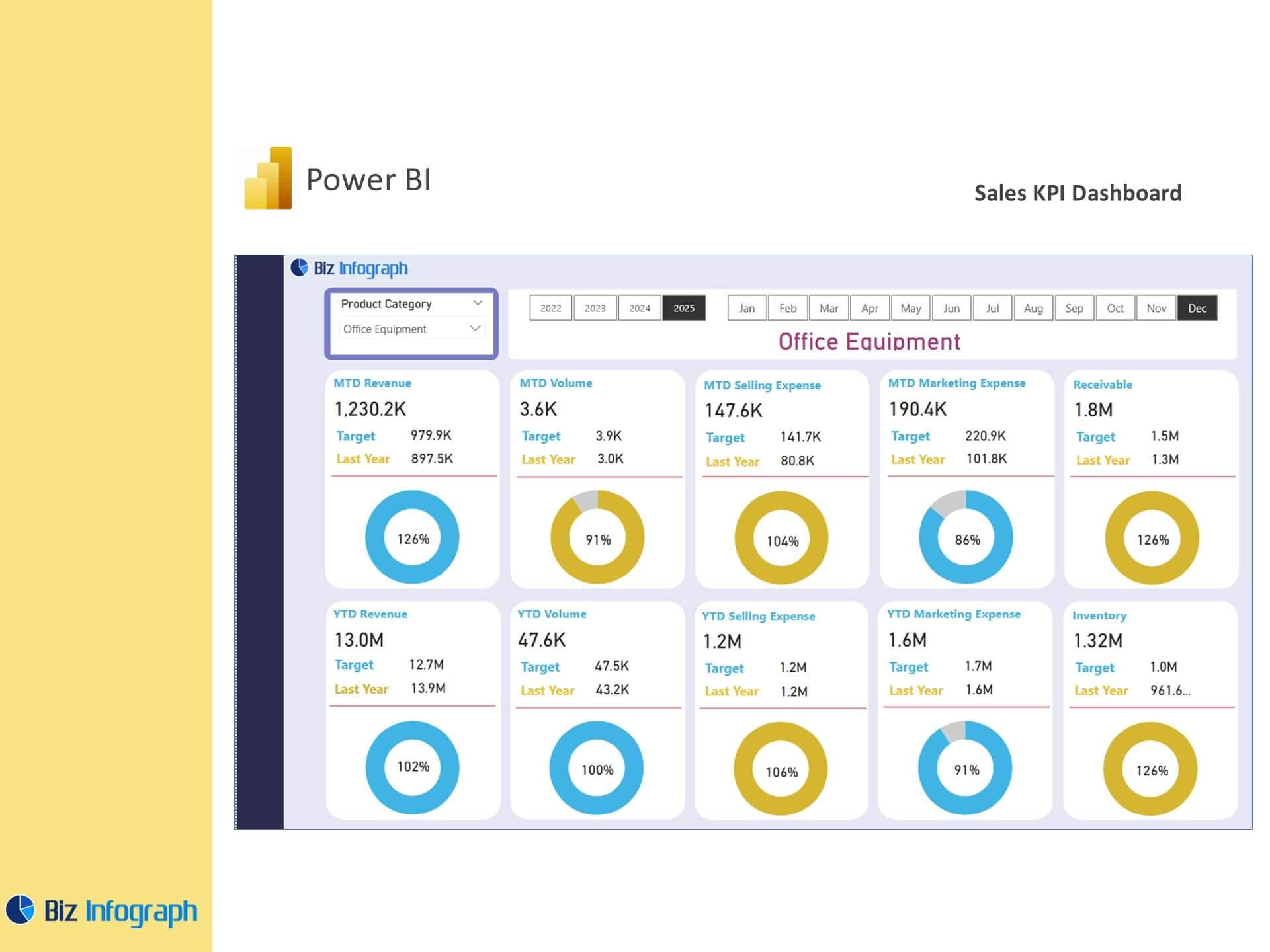Click the Power BI logo icon
Image resolution: width=1270 pixels, height=952 pixels.
click(268, 178)
